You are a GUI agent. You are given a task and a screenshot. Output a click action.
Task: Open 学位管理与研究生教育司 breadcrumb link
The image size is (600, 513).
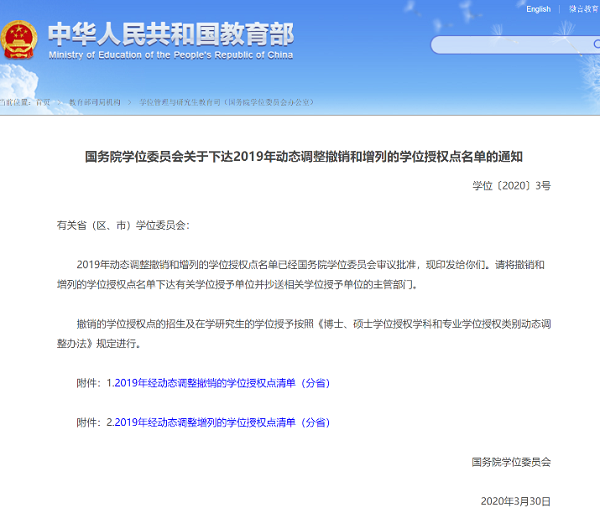[x=227, y=102]
